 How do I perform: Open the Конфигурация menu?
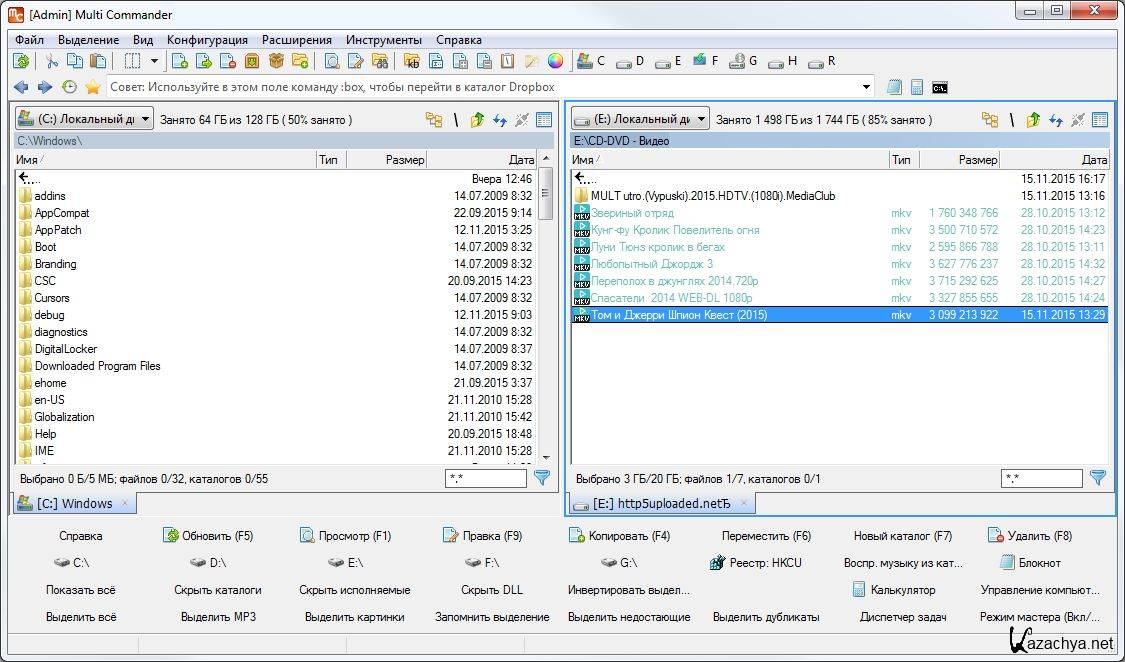(207, 40)
